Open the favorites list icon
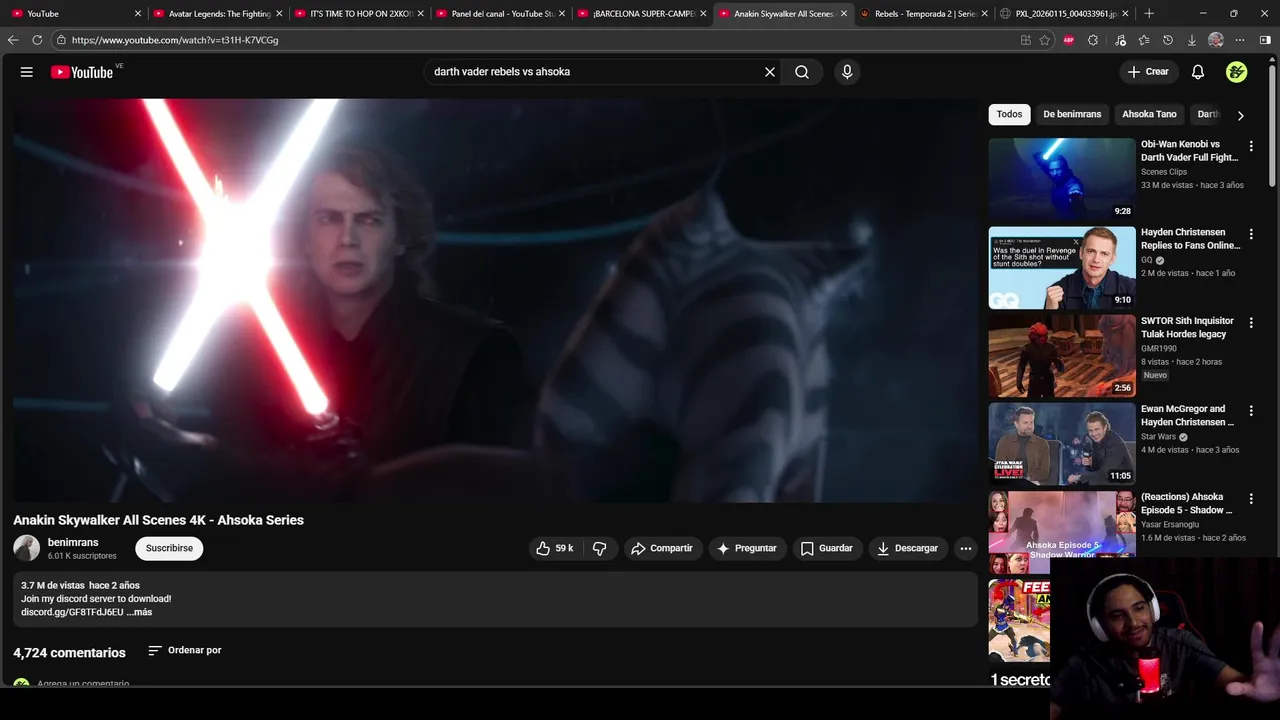 click(x=1144, y=40)
